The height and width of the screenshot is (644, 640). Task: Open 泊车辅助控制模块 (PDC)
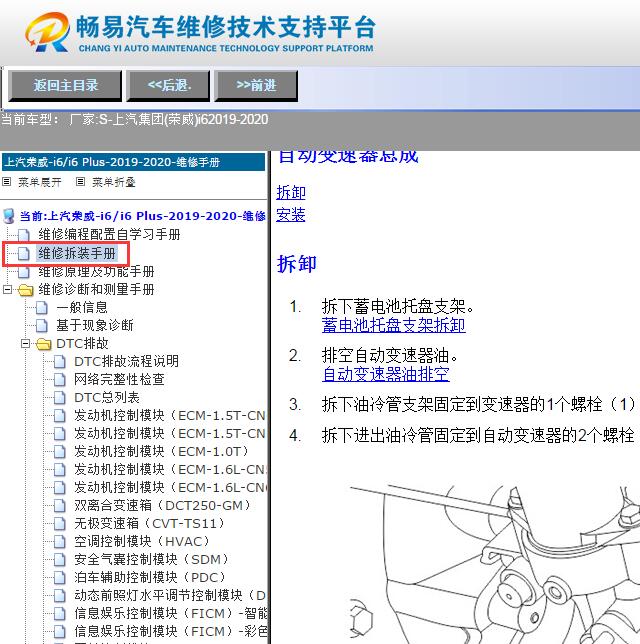pyautogui.click(x=150, y=577)
